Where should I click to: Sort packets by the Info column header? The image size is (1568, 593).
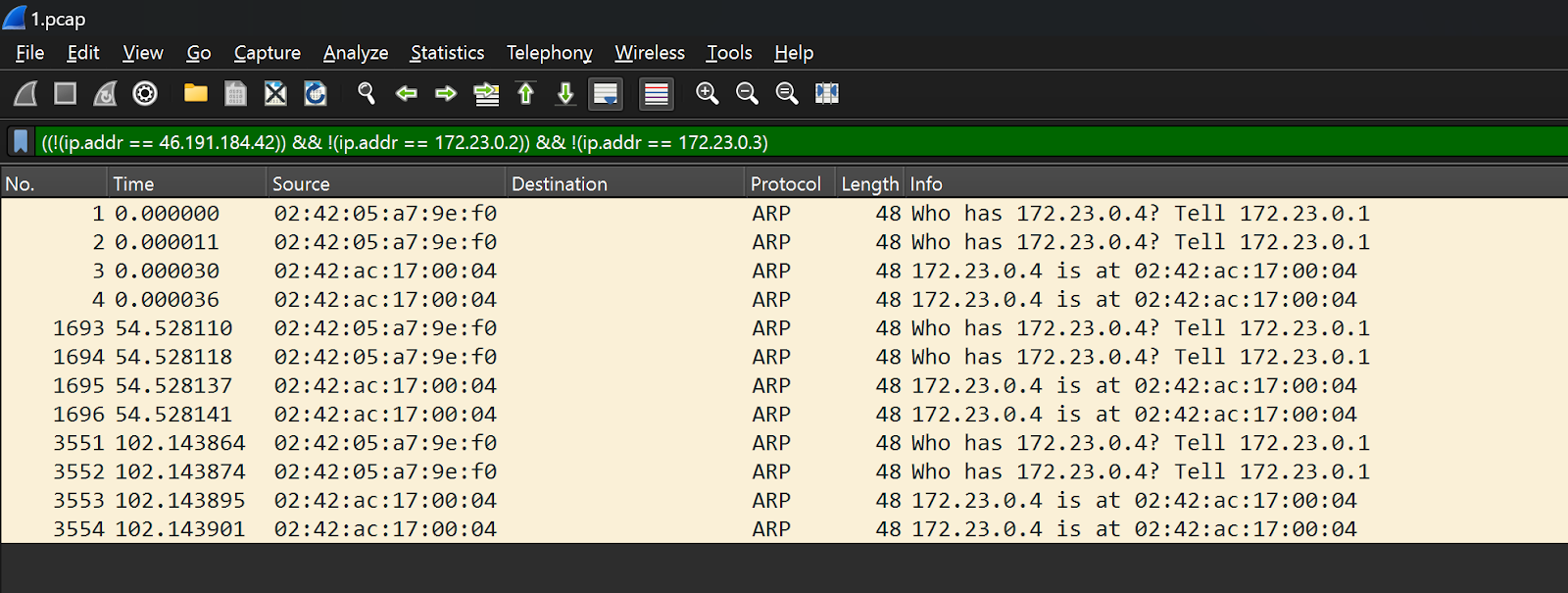point(1235,183)
